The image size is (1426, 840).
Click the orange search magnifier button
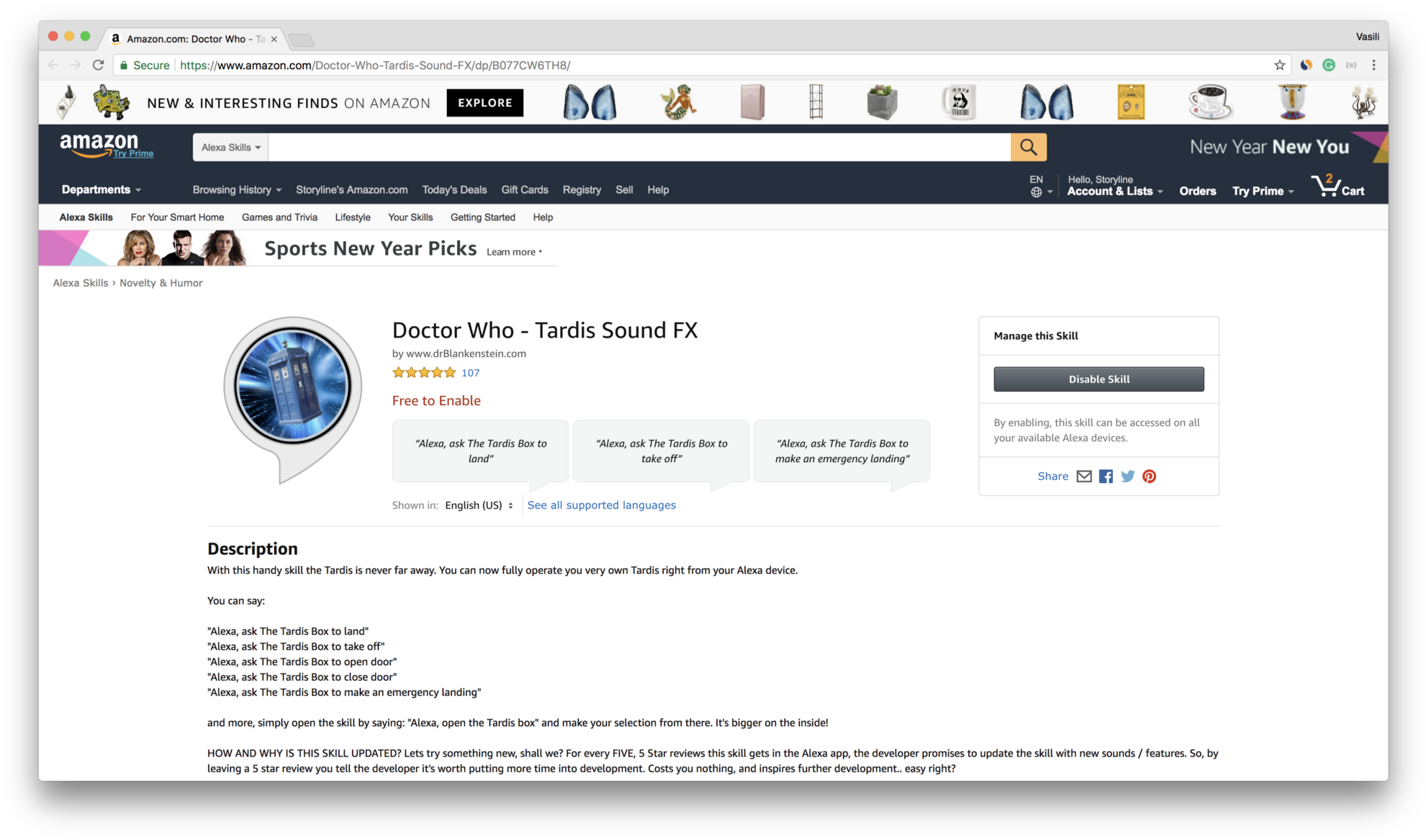pos(1028,147)
